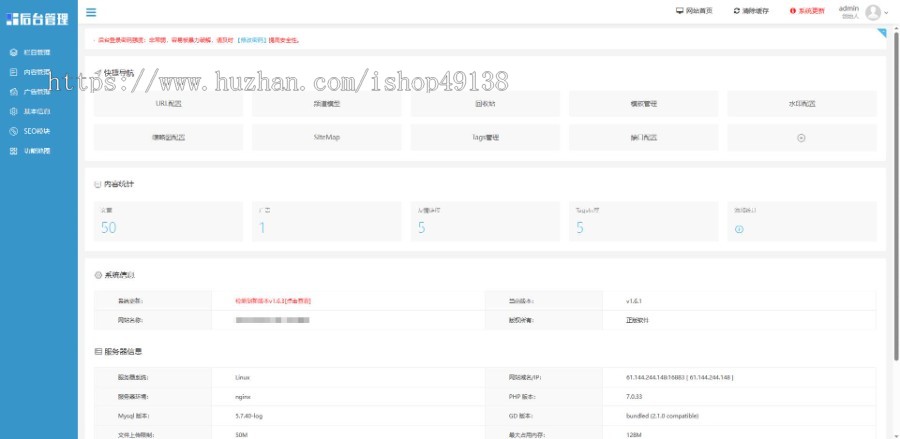Open the 接口配置 quick navigation card
This screenshot has height=439, width=900.
point(643,138)
